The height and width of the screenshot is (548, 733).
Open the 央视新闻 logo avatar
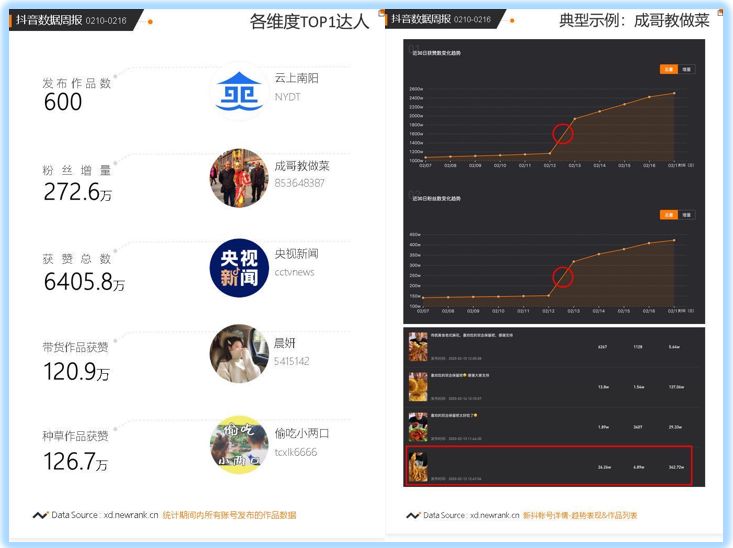coord(239,267)
